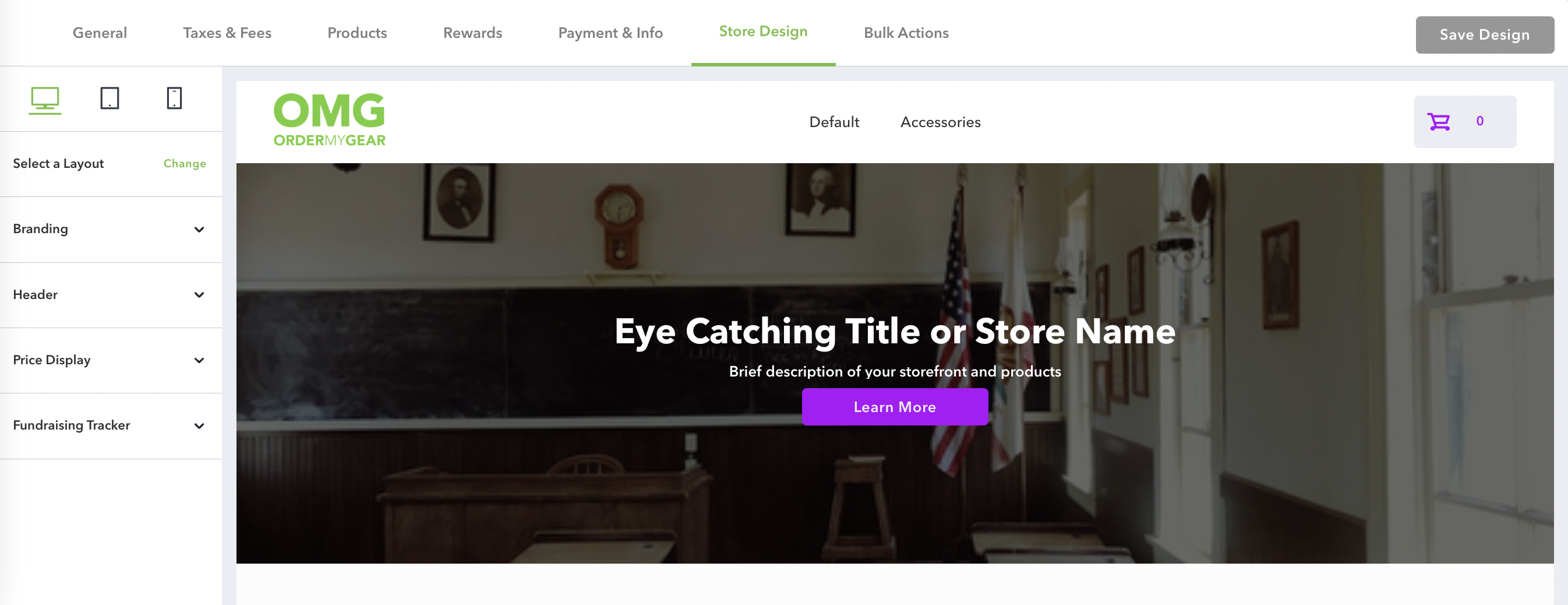This screenshot has height=605, width=1568.
Task: Go to the Products tab
Action: click(x=357, y=33)
